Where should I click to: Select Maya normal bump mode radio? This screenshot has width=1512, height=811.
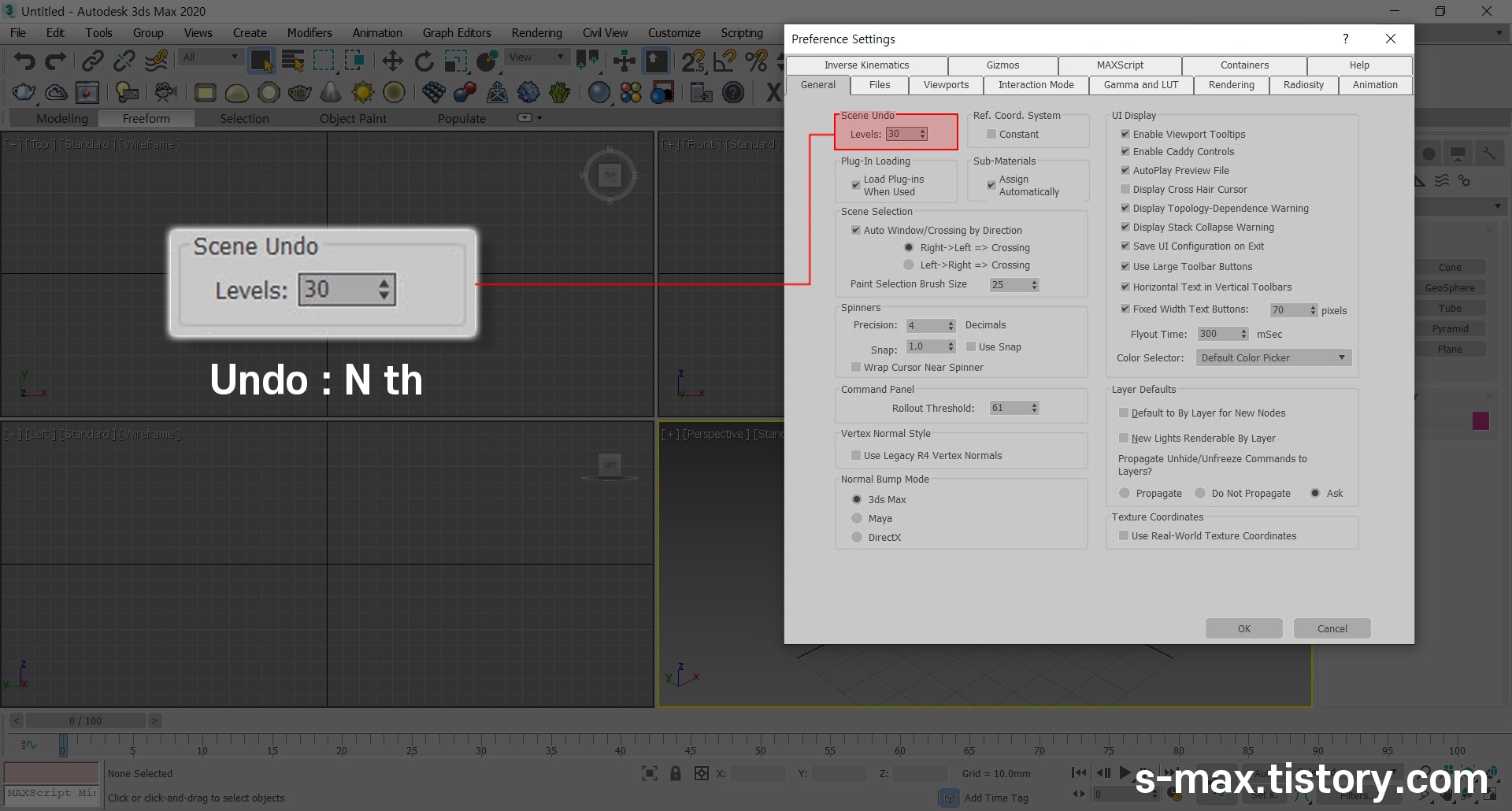857,518
